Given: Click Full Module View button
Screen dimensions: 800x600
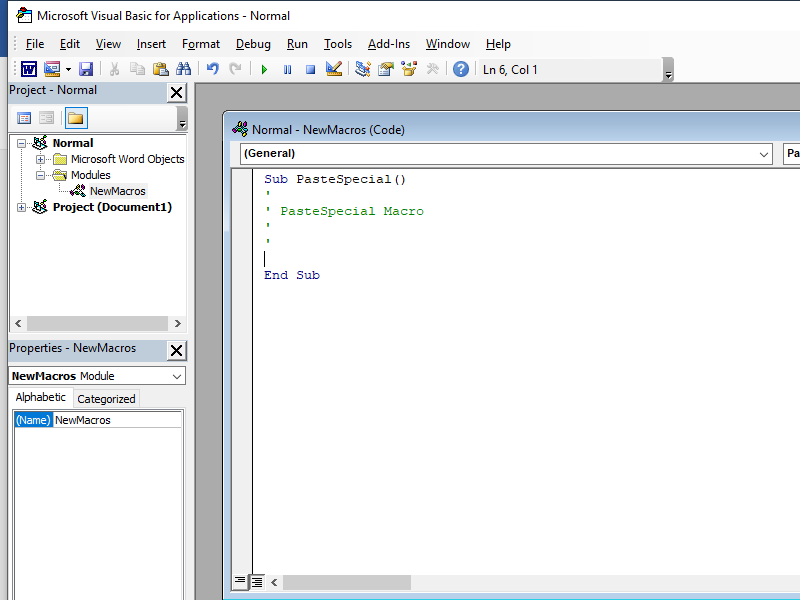Looking at the screenshot, I should 257,581.
